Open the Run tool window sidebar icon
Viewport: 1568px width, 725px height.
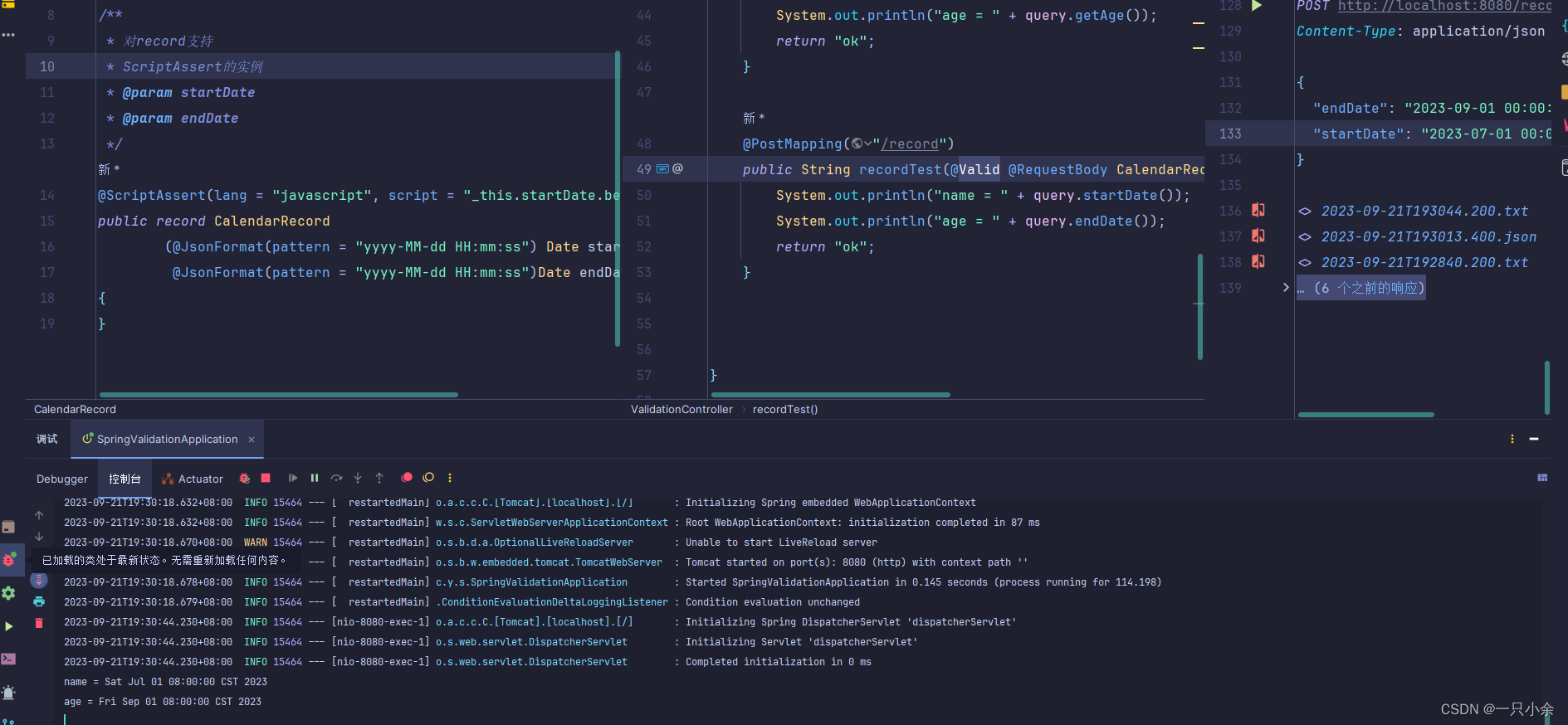[x=8, y=626]
